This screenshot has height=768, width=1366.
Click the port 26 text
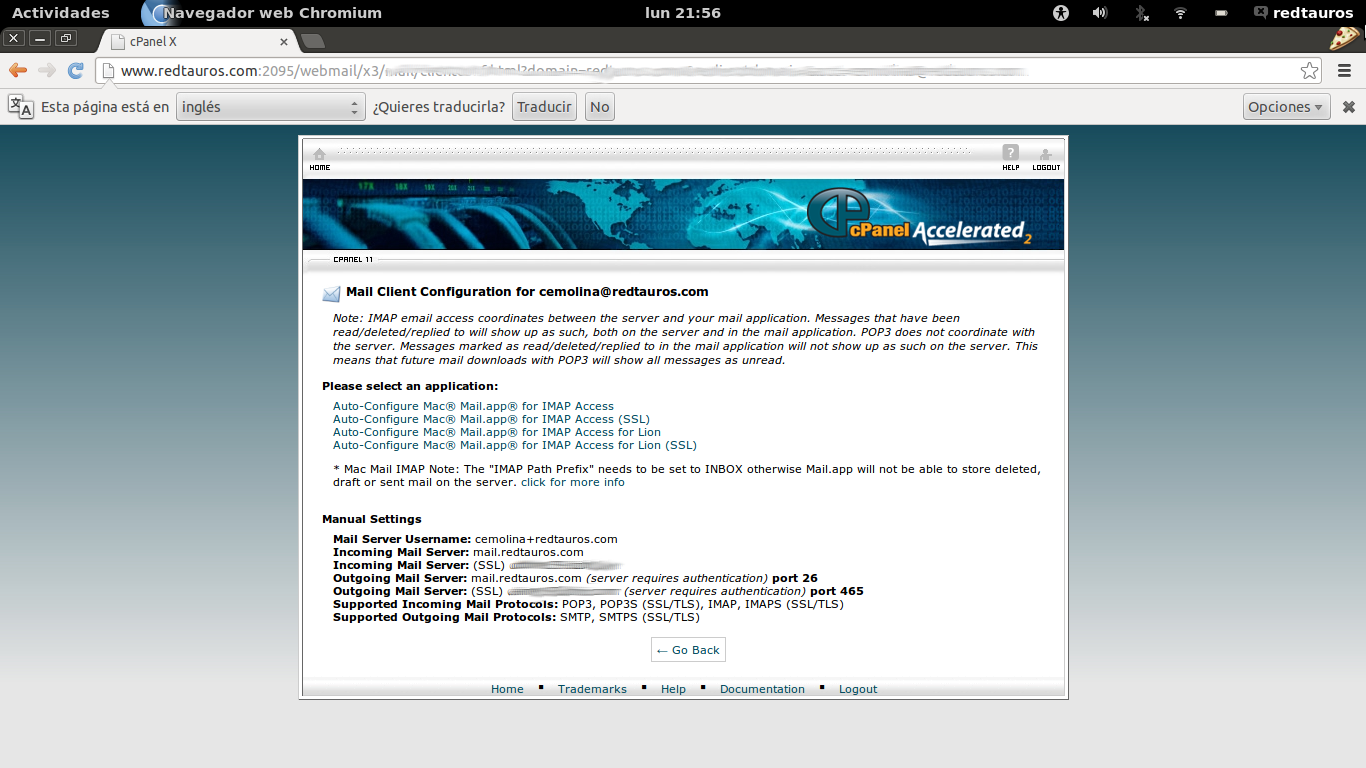tap(795, 578)
